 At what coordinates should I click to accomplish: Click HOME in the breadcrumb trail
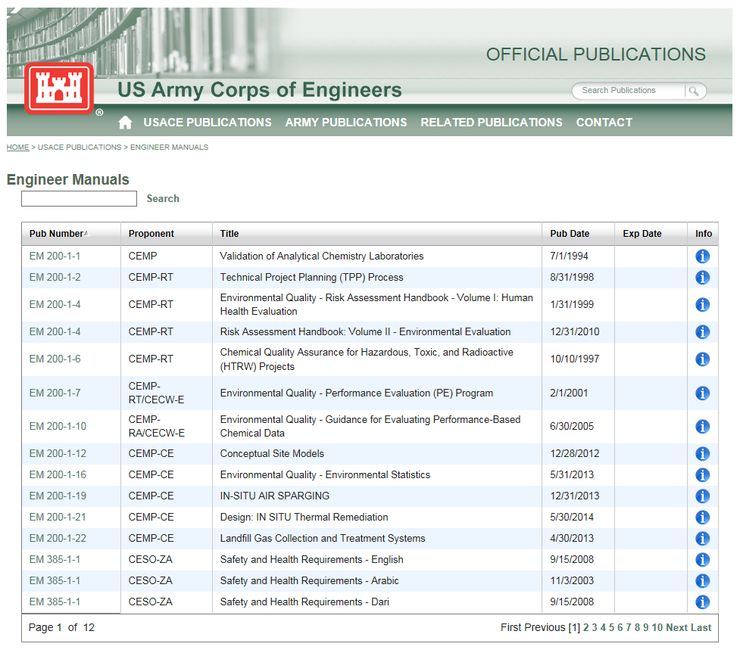(18, 147)
